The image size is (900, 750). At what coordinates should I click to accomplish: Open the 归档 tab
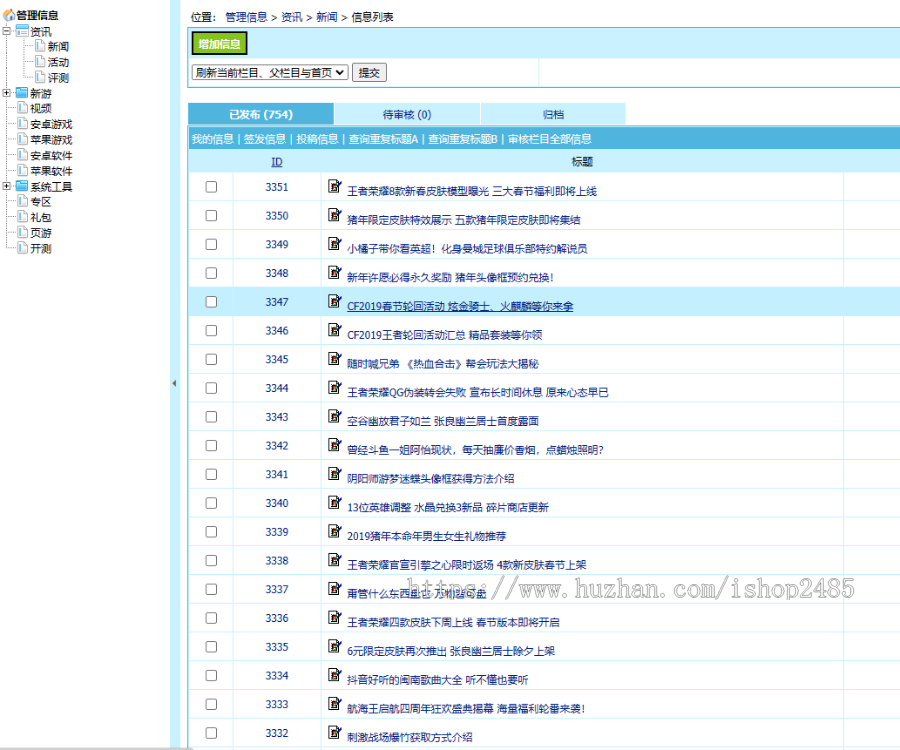(553, 114)
